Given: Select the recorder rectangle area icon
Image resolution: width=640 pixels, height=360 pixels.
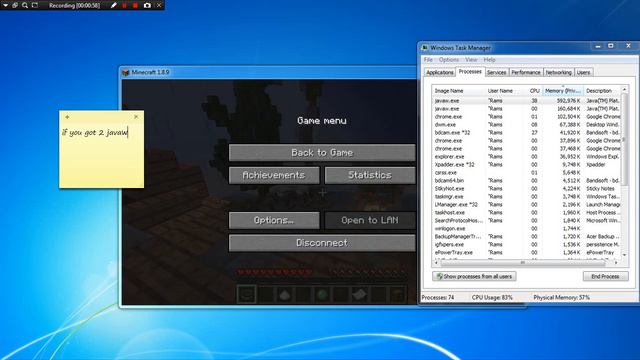Looking at the screenshot, I should click(x=35, y=5).
